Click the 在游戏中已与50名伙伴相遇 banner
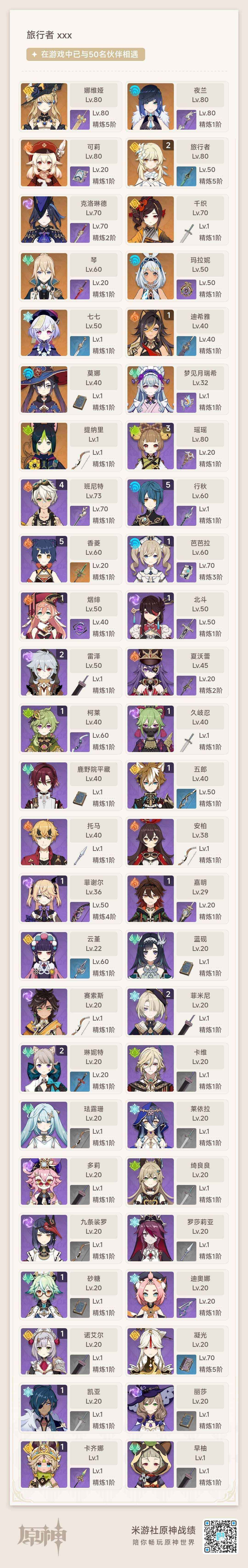 [x=85, y=54]
